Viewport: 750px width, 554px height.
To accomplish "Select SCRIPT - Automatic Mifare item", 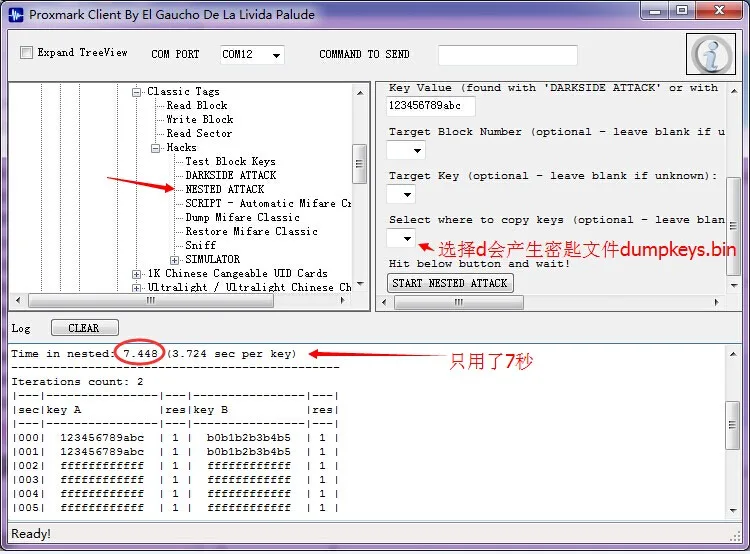I will (268, 203).
